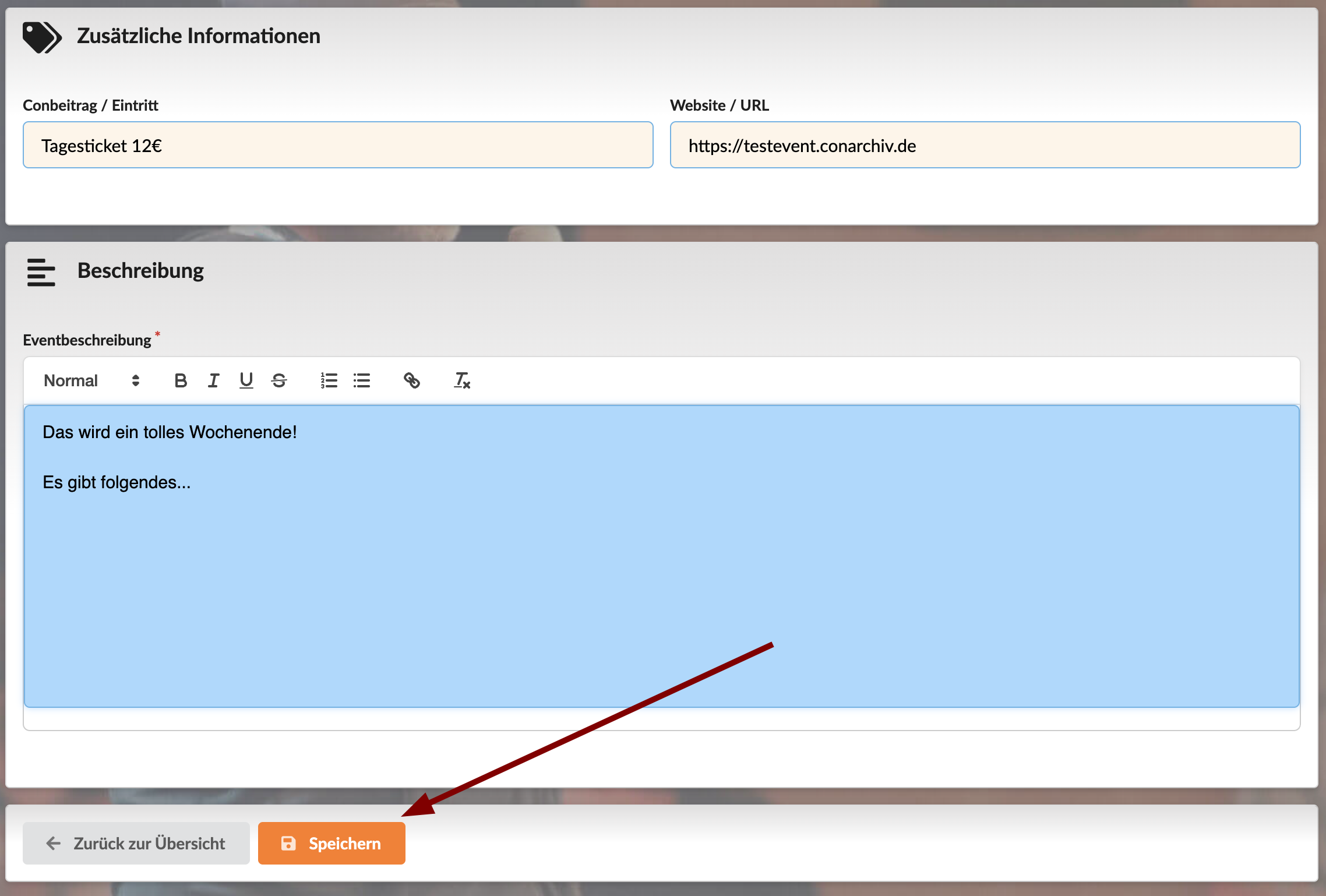Image resolution: width=1326 pixels, height=896 pixels.
Task: Apply strikethrough formatting in editor
Action: [279, 381]
